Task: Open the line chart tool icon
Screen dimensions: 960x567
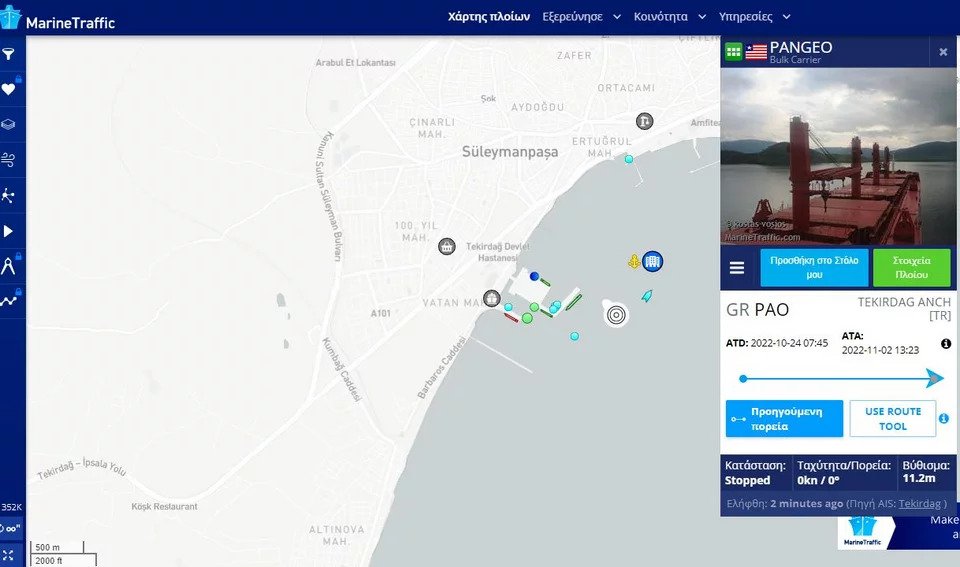Action: 9,301
